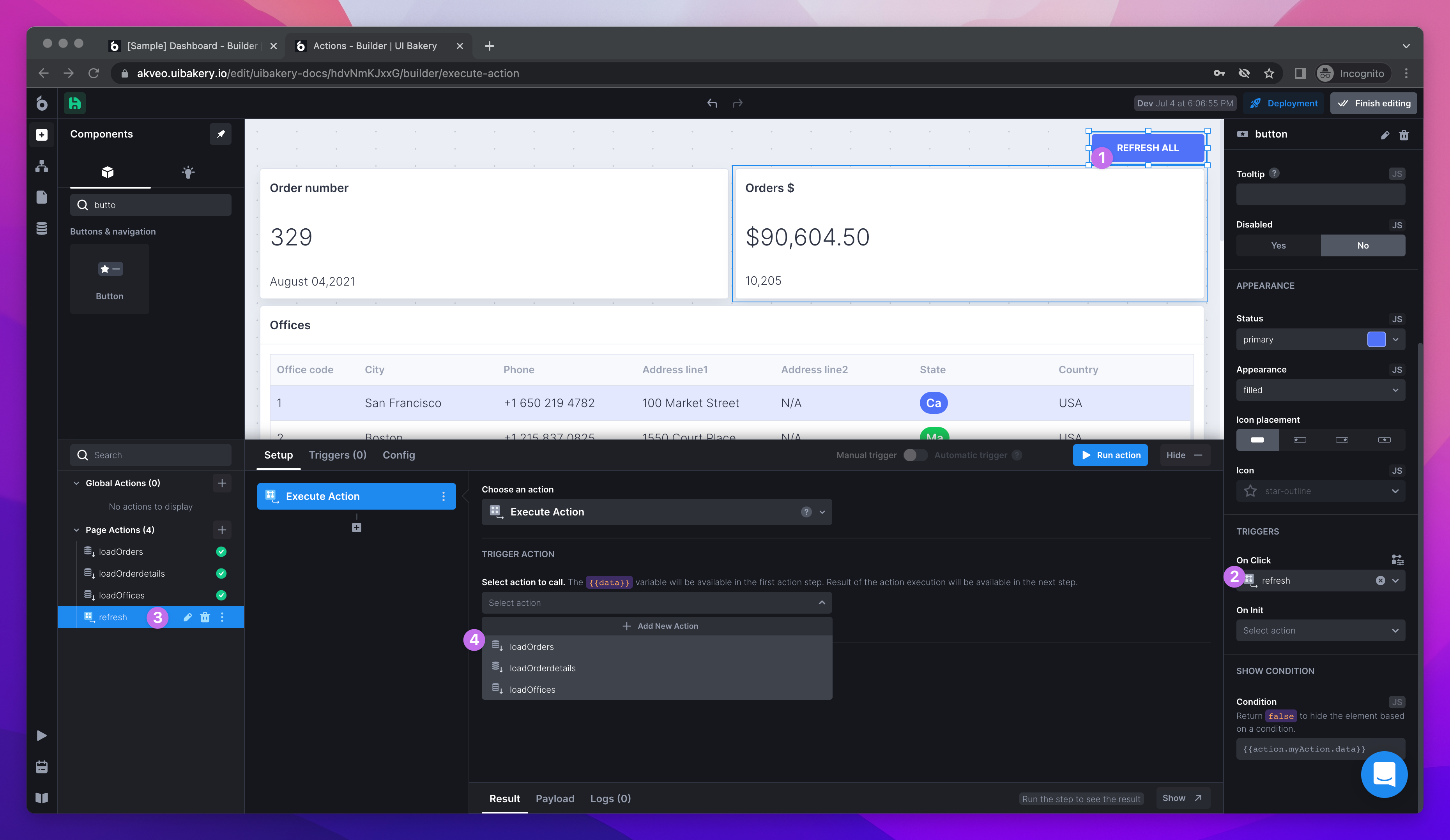Open the Payload tab
This screenshot has width=1450, height=840.
[555, 798]
